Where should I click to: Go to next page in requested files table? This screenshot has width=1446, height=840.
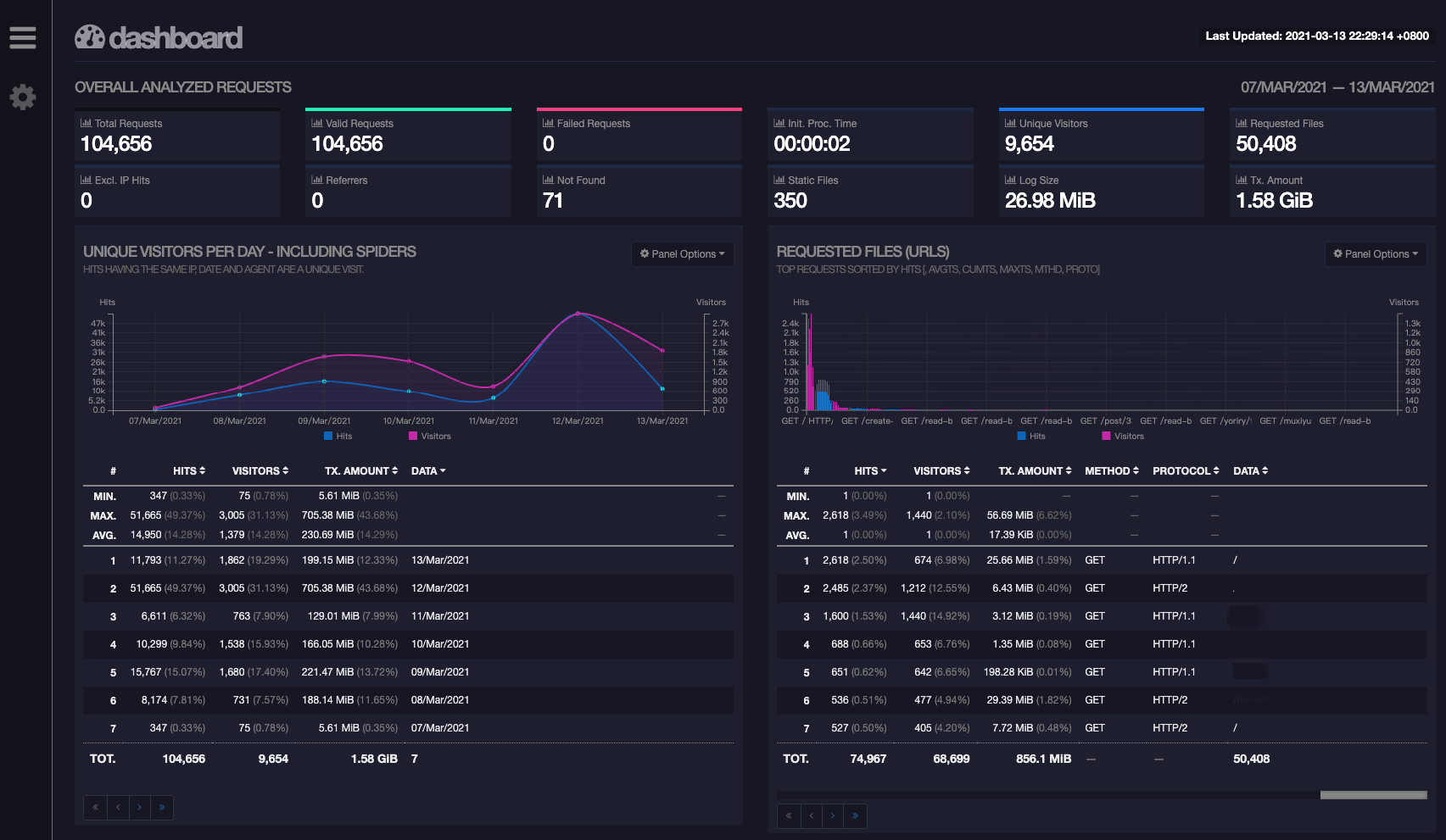834,815
